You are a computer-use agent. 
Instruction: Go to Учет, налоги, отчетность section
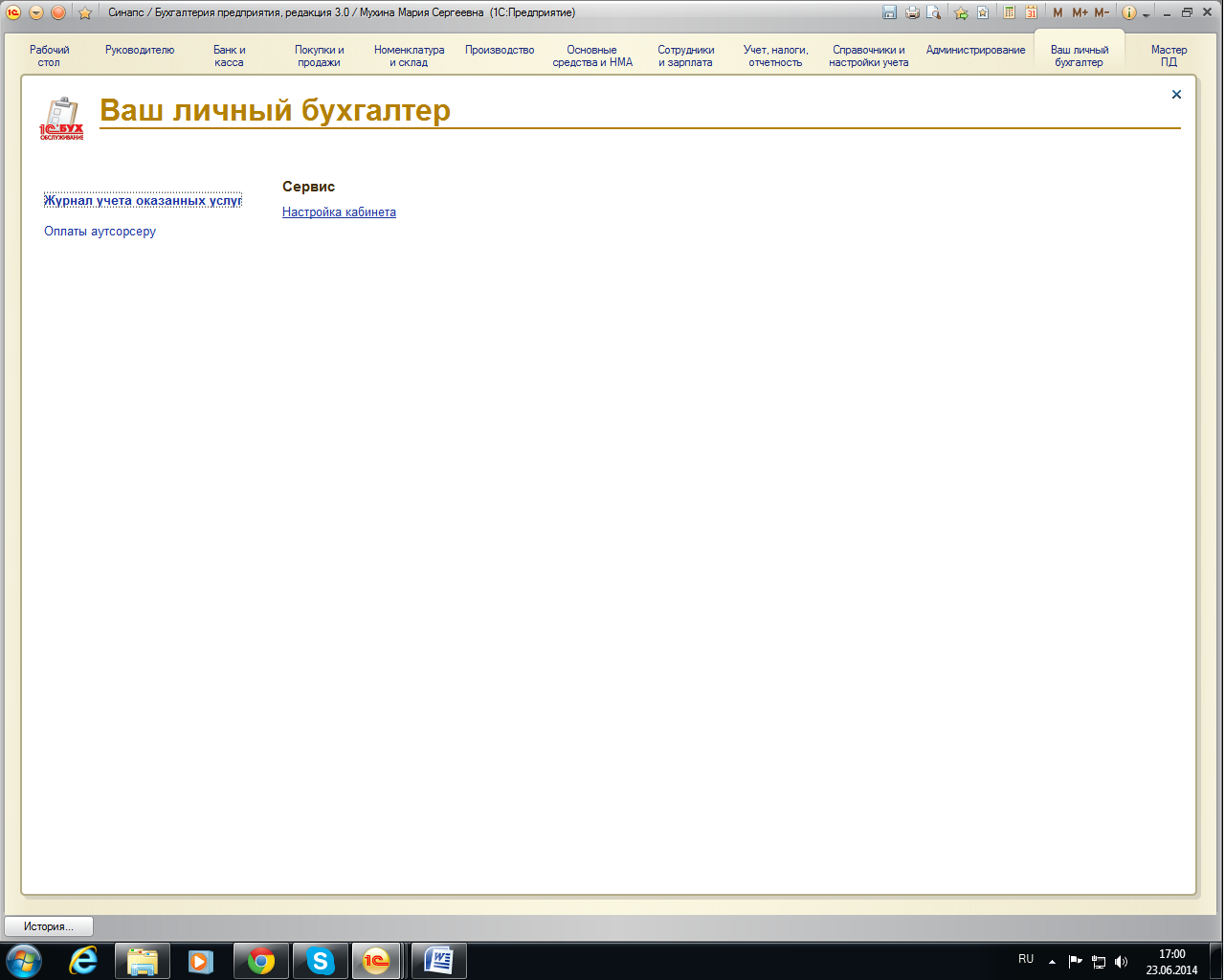(x=775, y=56)
